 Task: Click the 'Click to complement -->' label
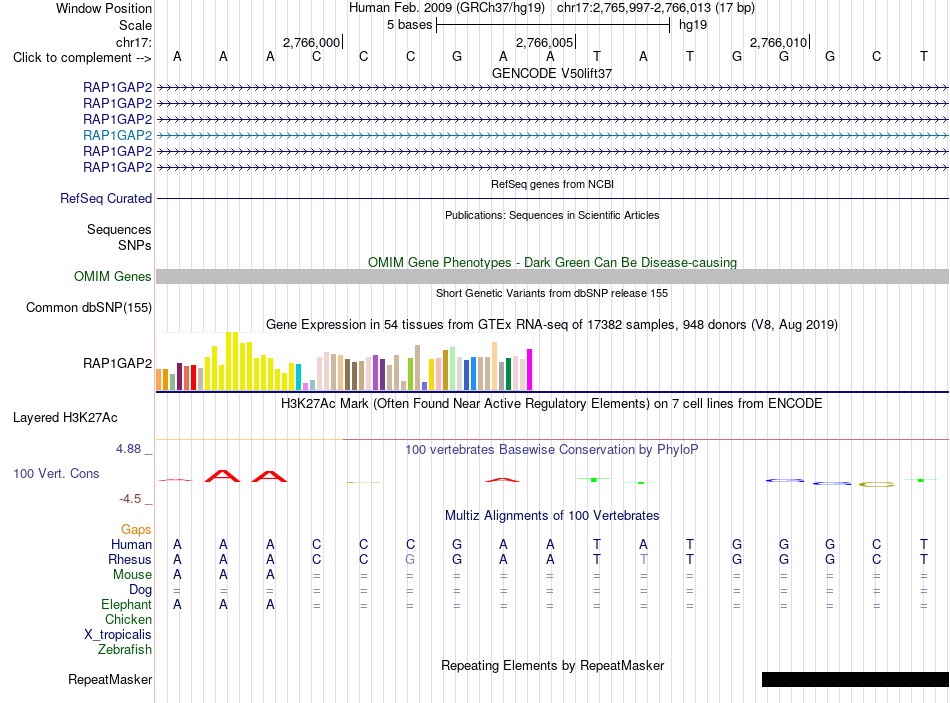pos(82,58)
